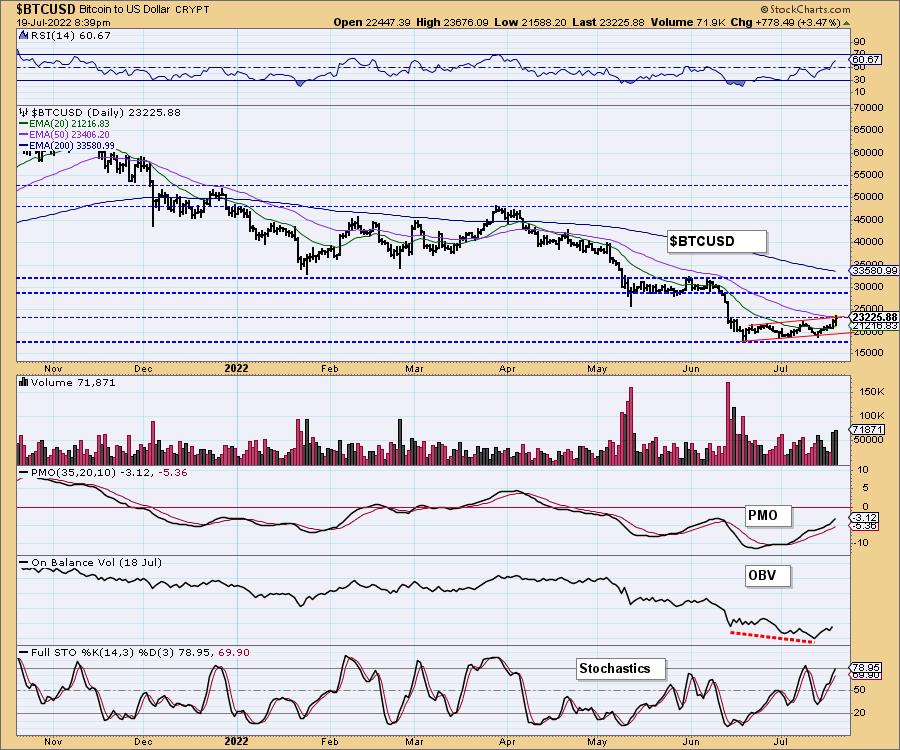This screenshot has height=750, width=900.
Task: Click the Nov label on the bottom date axis
Action: (x=53, y=741)
